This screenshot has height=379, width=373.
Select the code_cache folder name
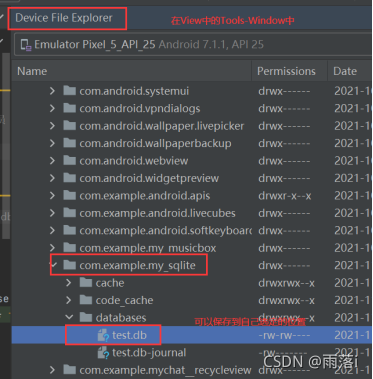coord(124,301)
